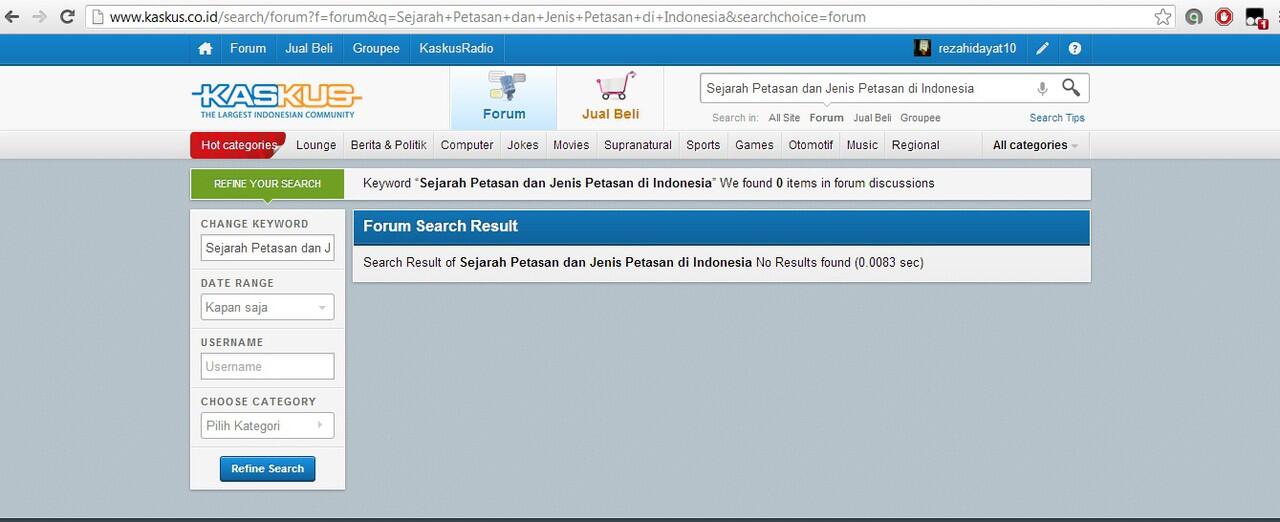Open the Pilih Kategori dropdown
The width and height of the screenshot is (1280, 522).
point(267,425)
